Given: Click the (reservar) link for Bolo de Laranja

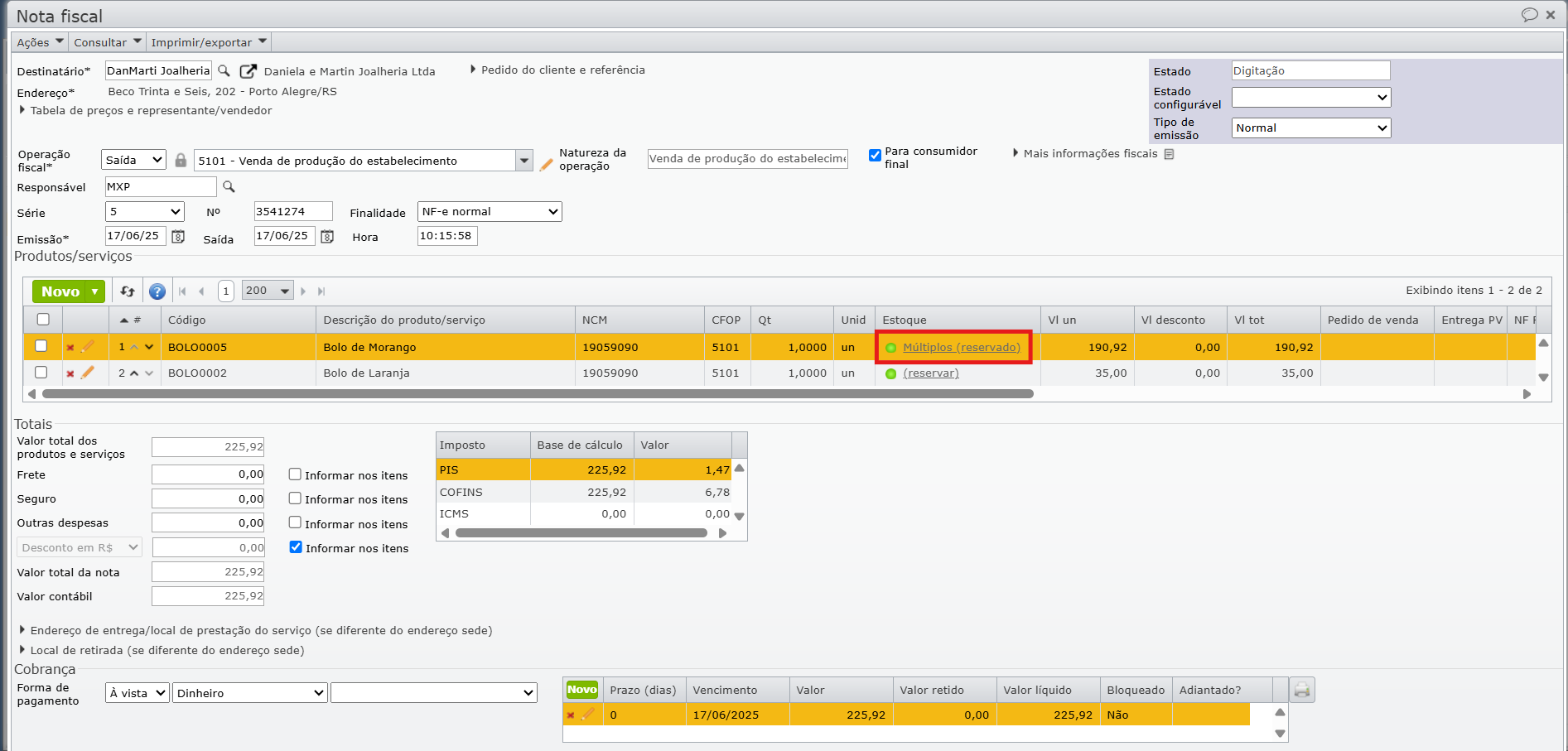Looking at the screenshot, I should [931, 373].
